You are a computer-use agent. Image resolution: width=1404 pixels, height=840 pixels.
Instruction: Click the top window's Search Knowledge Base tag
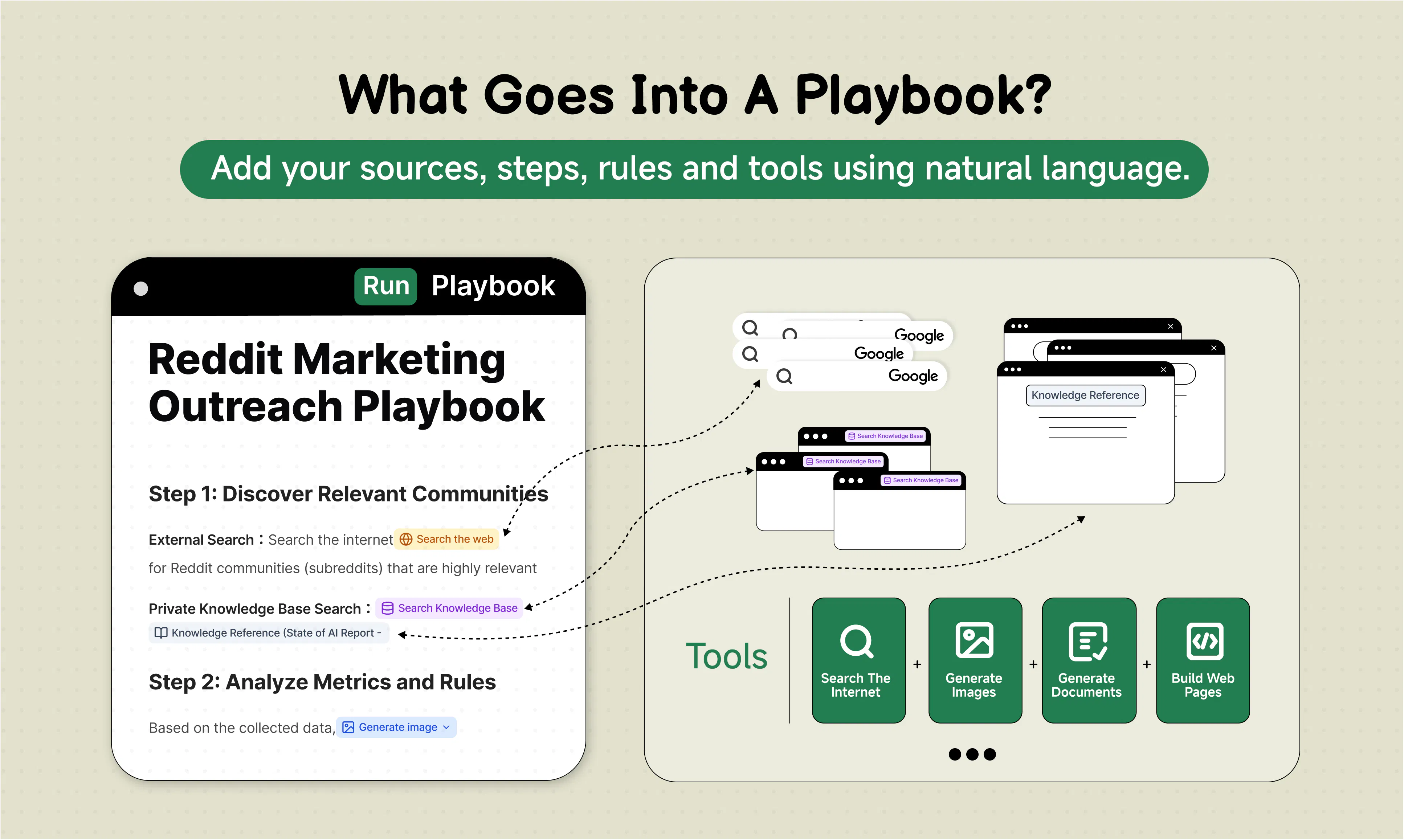click(x=885, y=436)
